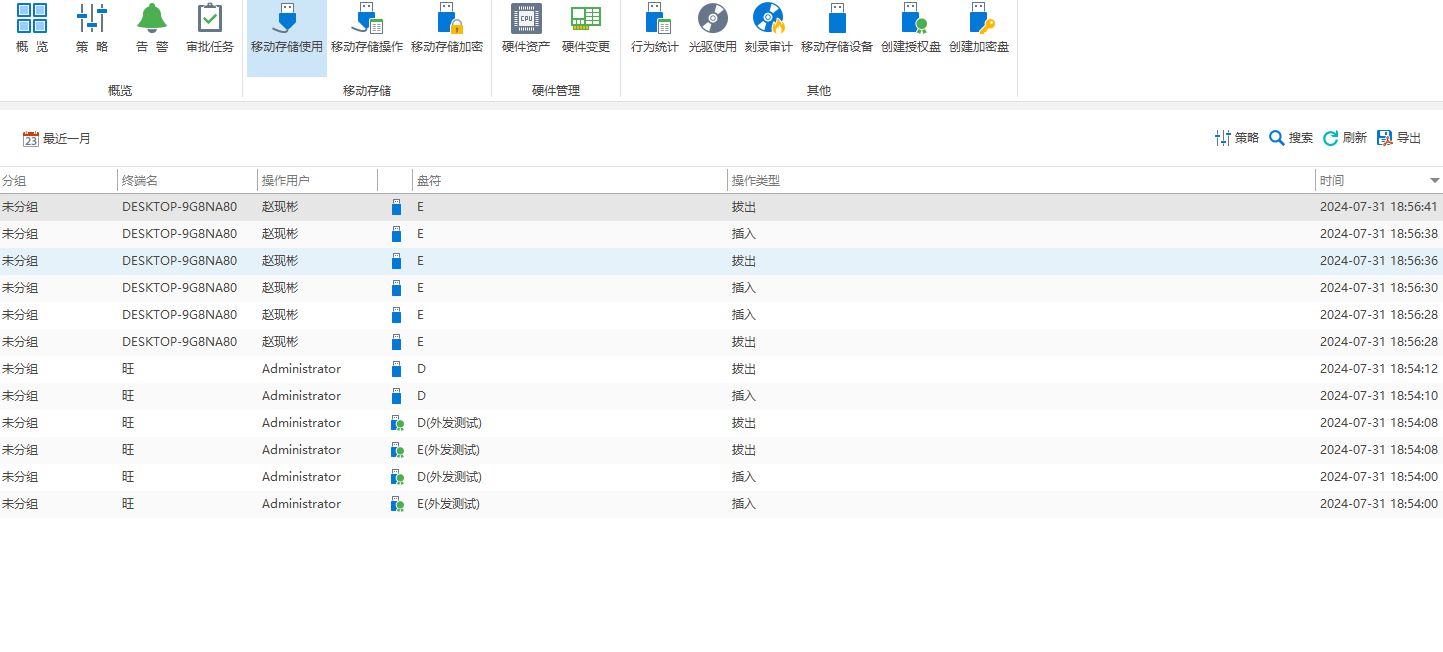Sort by the 操作用户 column header

coord(317,181)
